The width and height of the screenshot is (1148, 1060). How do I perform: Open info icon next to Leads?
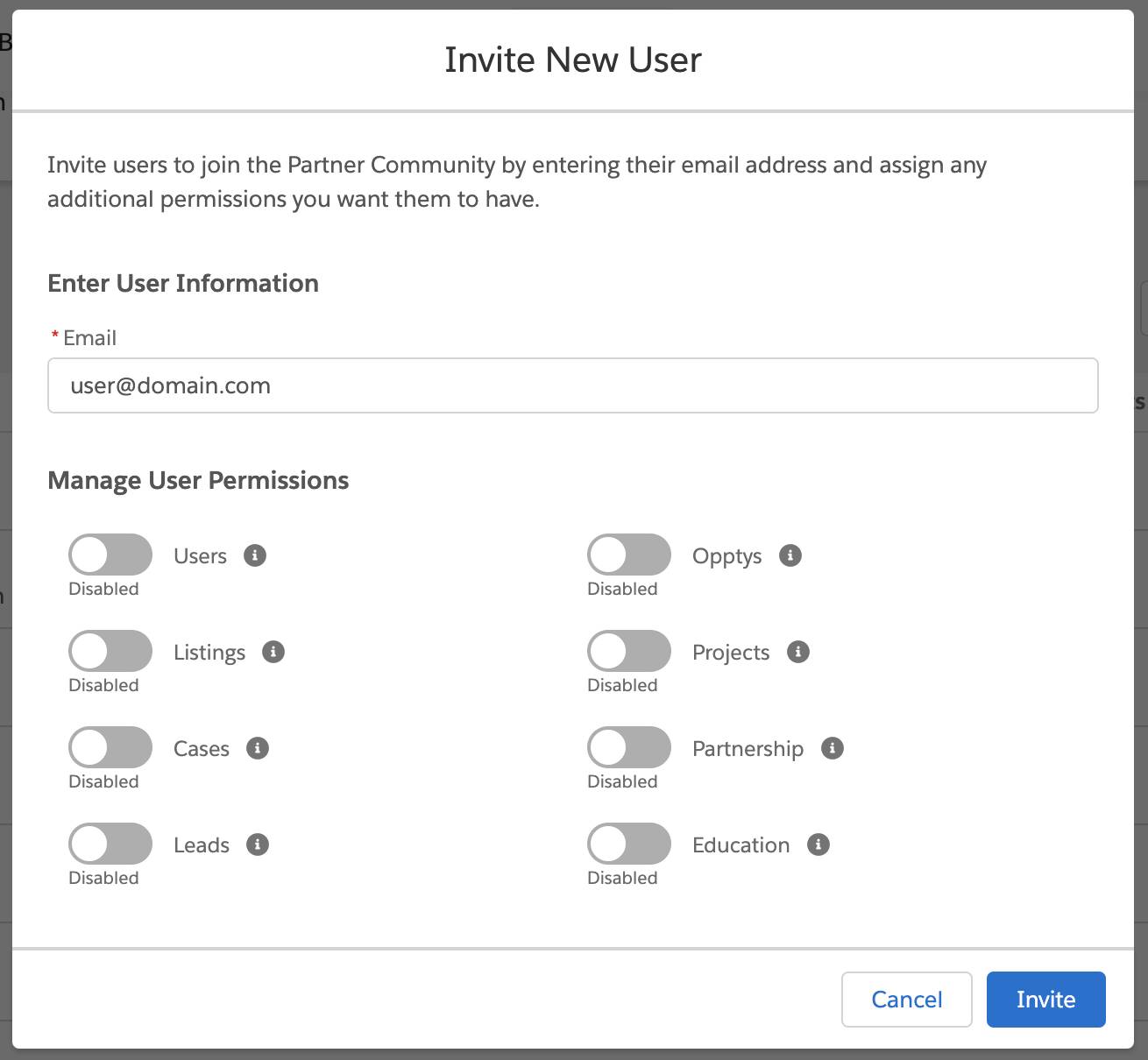pos(258,844)
